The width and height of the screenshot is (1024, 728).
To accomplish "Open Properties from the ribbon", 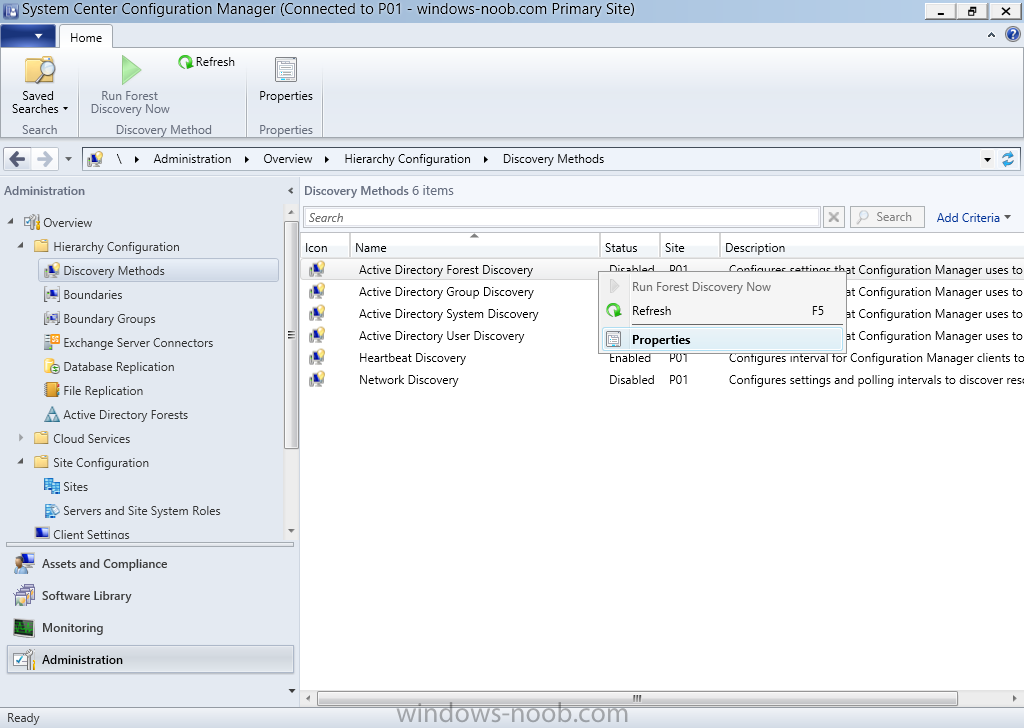I will pos(285,80).
